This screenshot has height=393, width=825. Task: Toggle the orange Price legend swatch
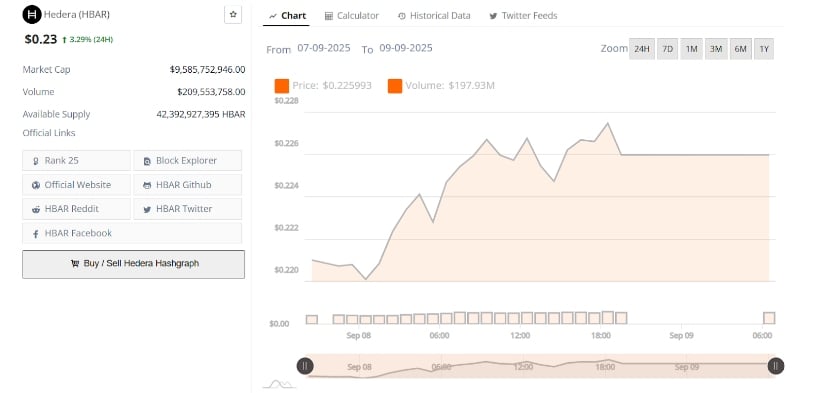281,86
